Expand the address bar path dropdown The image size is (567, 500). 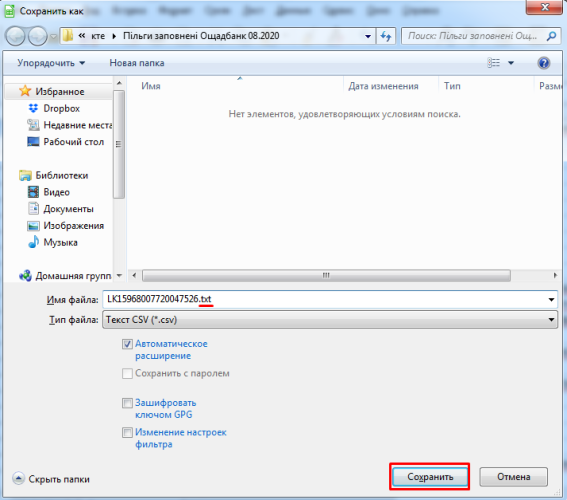point(368,36)
